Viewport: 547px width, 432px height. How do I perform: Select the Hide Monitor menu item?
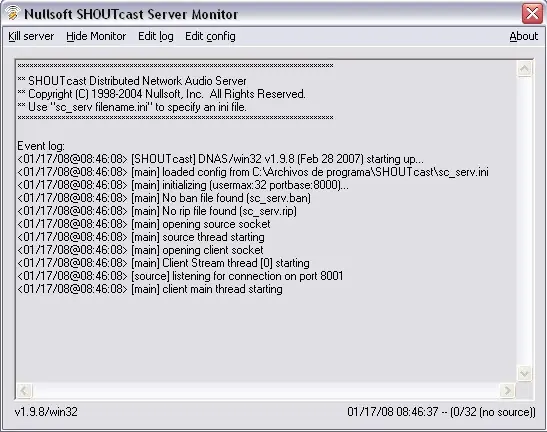click(96, 36)
